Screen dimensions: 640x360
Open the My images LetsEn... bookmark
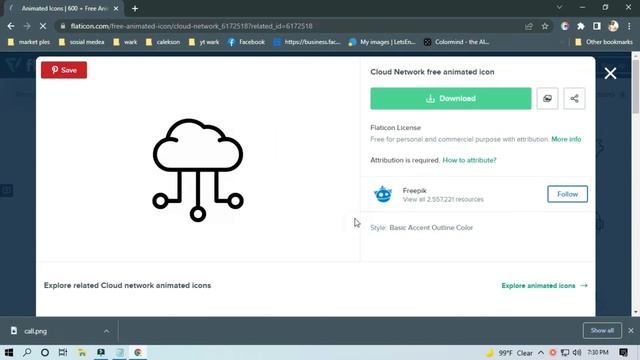click(382, 42)
